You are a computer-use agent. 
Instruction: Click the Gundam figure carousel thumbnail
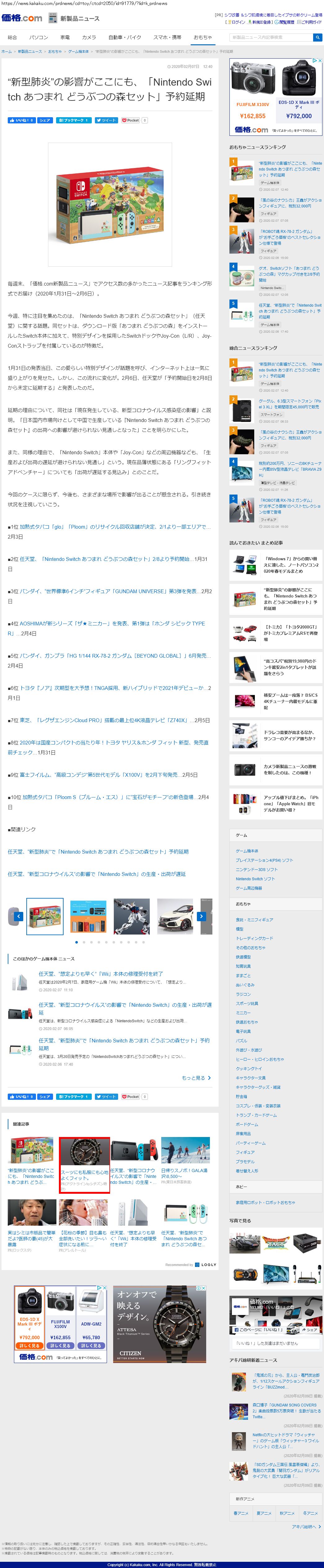131,916
